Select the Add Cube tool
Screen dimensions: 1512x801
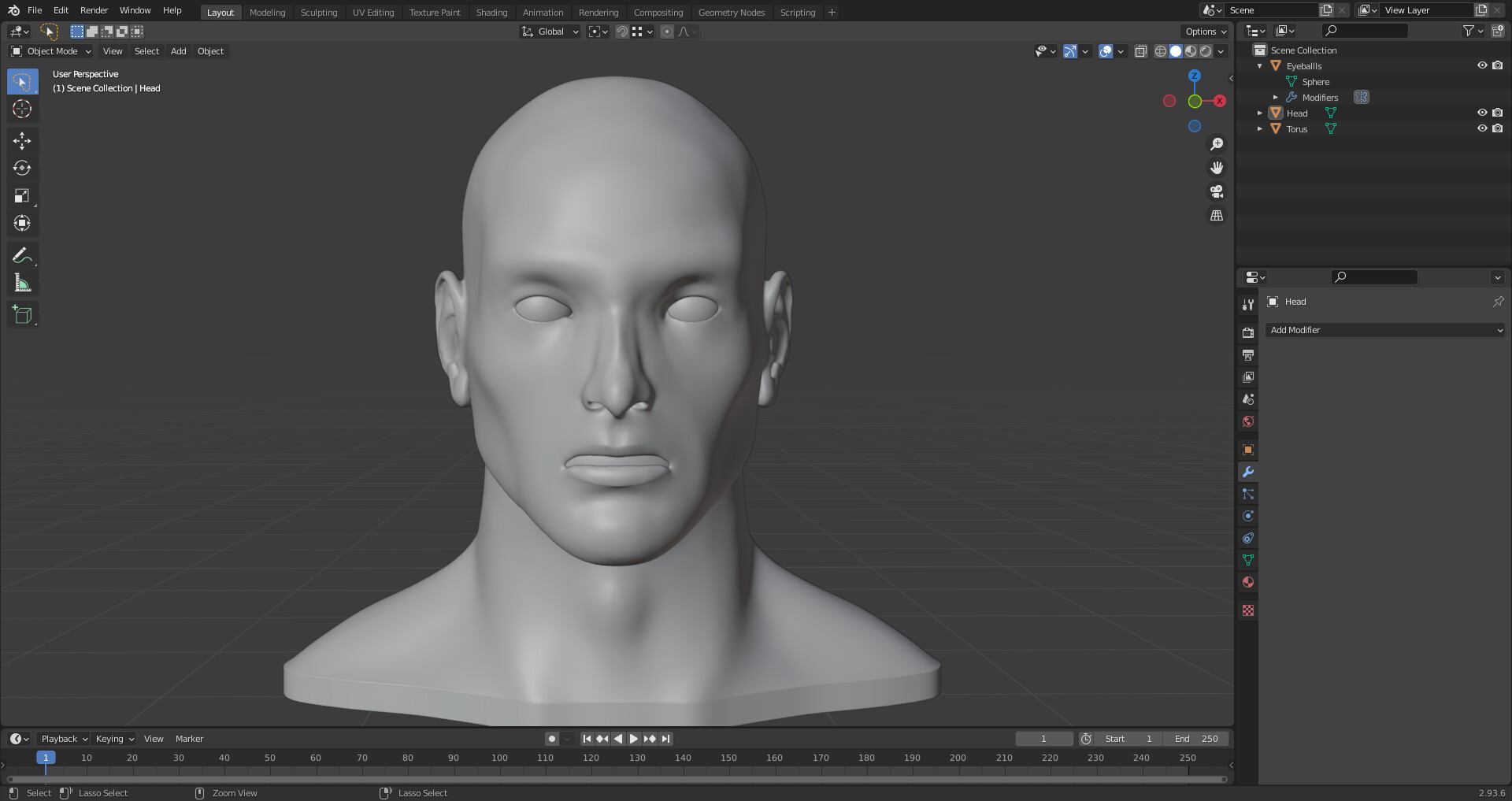[22, 313]
